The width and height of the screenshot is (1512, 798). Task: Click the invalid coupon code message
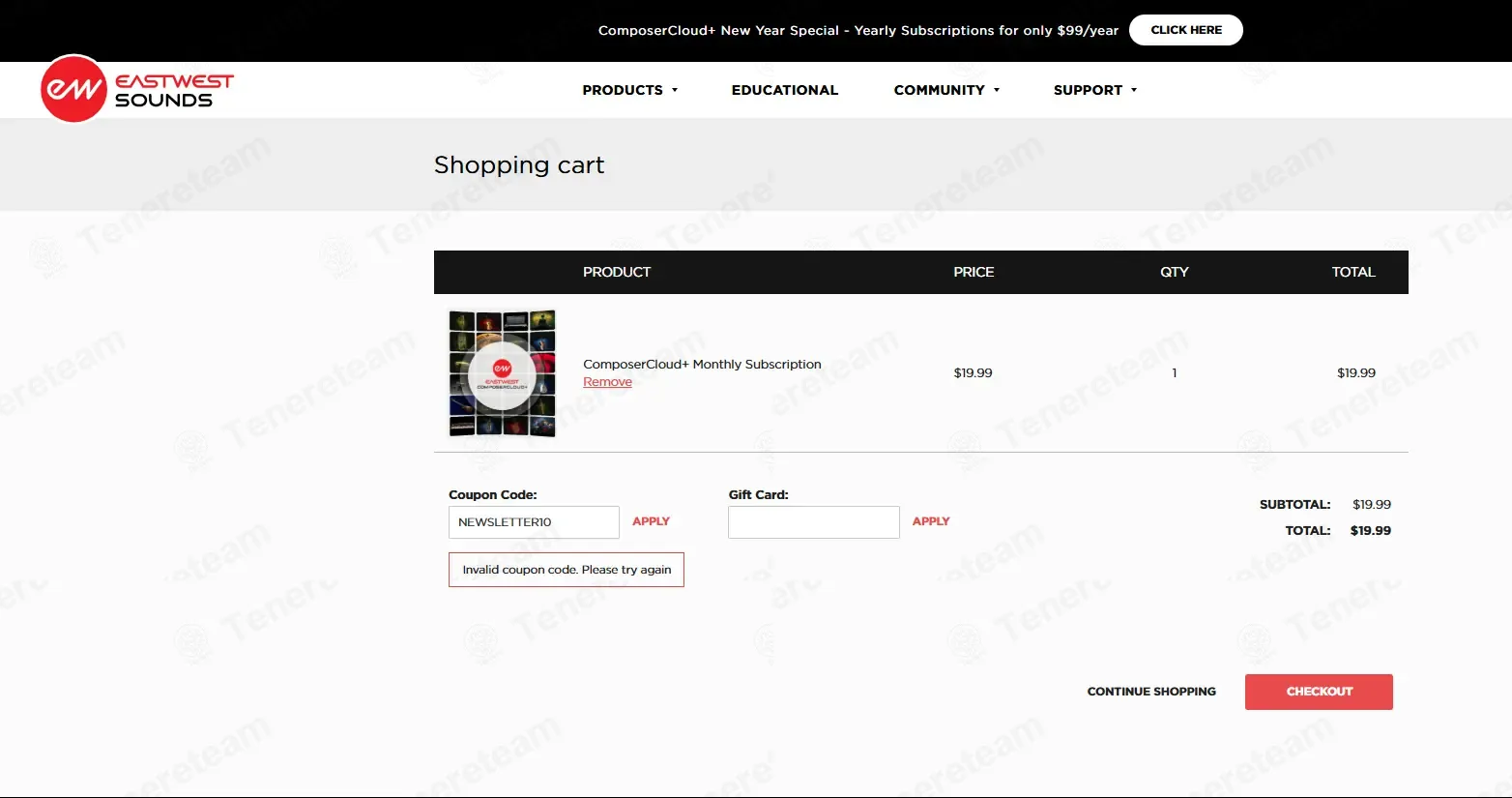(x=567, y=570)
